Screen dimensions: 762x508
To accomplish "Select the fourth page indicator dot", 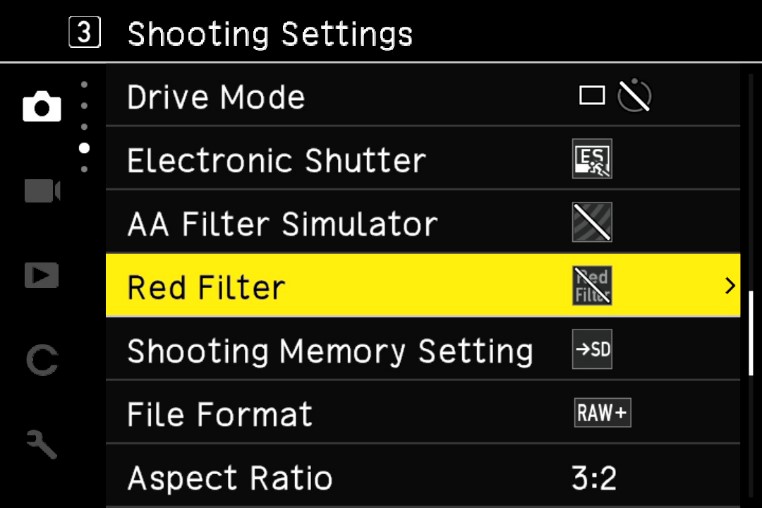I will 84,148.
